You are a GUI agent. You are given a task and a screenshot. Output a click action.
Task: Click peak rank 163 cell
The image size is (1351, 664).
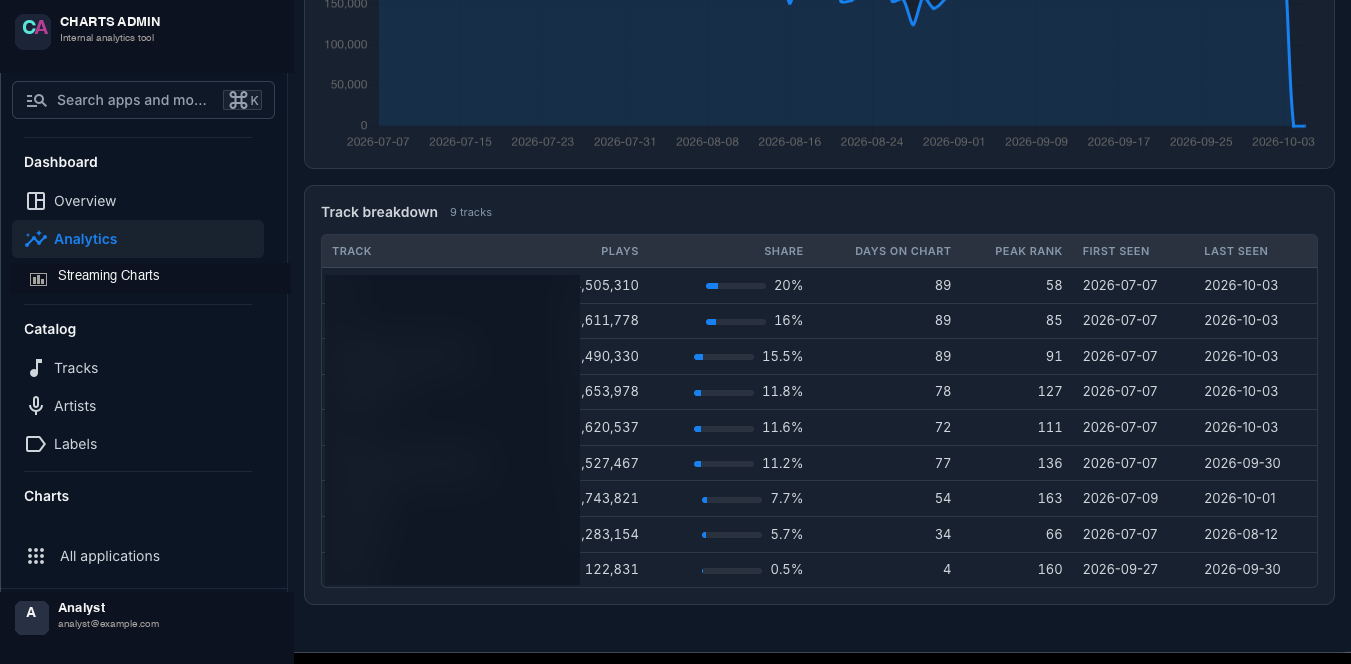[x=1050, y=499]
